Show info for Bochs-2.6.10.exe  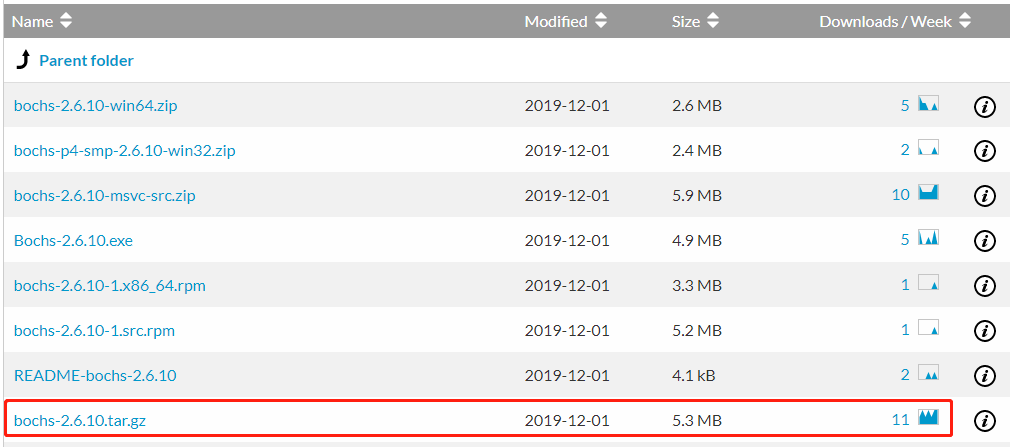(x=984, y=241)
